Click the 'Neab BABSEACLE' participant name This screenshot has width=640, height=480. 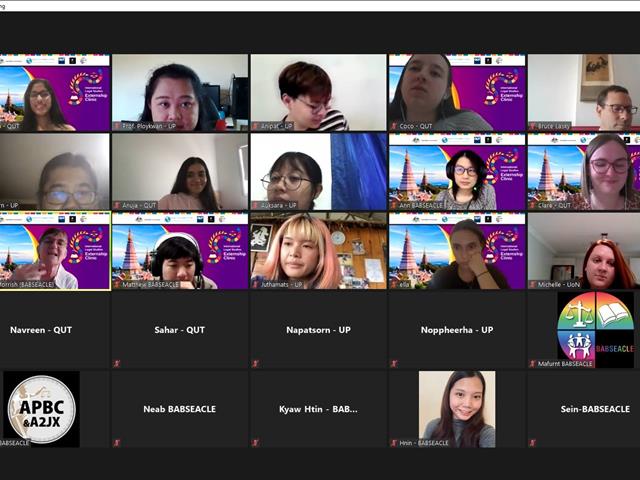[180, 409]
